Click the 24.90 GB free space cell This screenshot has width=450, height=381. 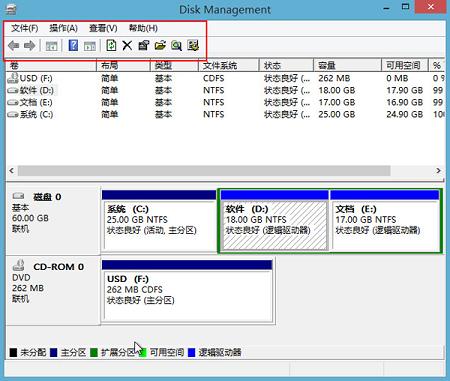pos(405,114)
